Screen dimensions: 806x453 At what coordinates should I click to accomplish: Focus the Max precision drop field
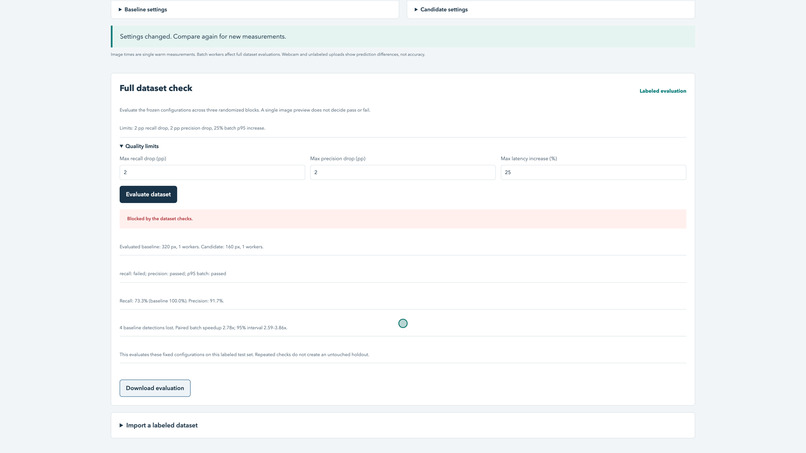402,172
